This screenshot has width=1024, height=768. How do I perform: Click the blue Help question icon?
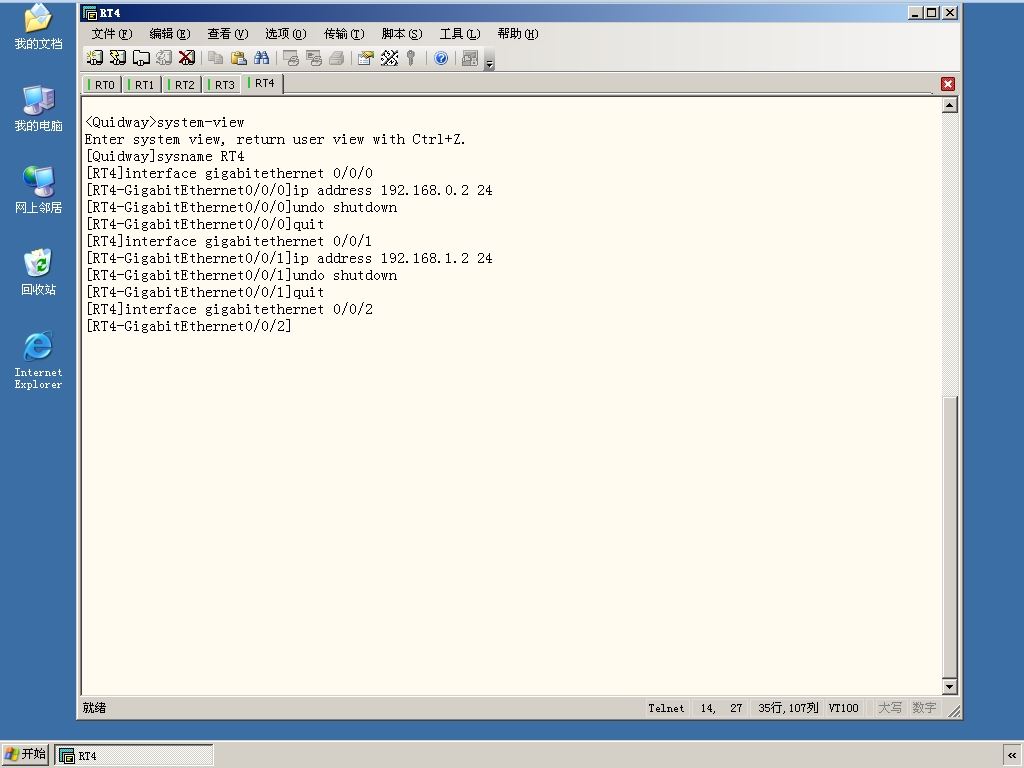(441, 58)
